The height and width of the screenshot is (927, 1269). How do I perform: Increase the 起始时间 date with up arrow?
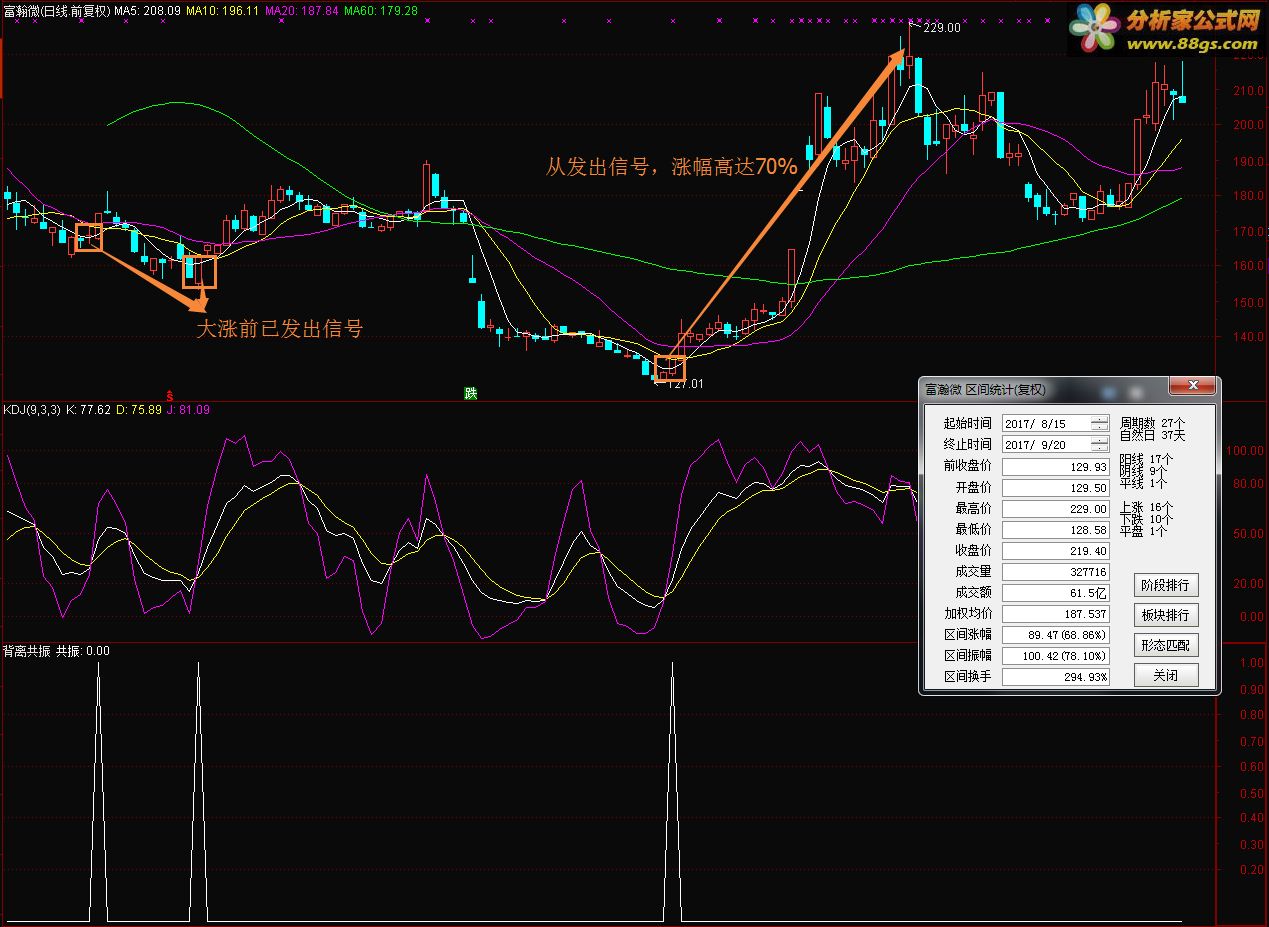pyautogui.click(x=1100, y=420)
